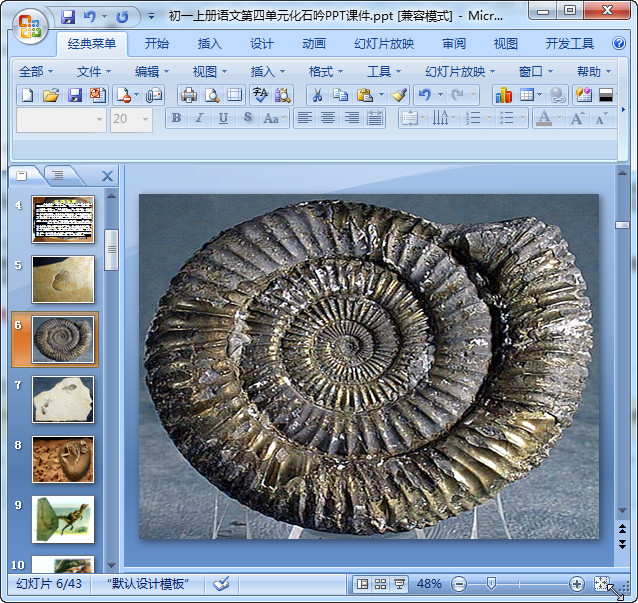Viewport: 638px width, 603px height.
Task: Click the Fit slide to window icon
Action: pos(602,584)
